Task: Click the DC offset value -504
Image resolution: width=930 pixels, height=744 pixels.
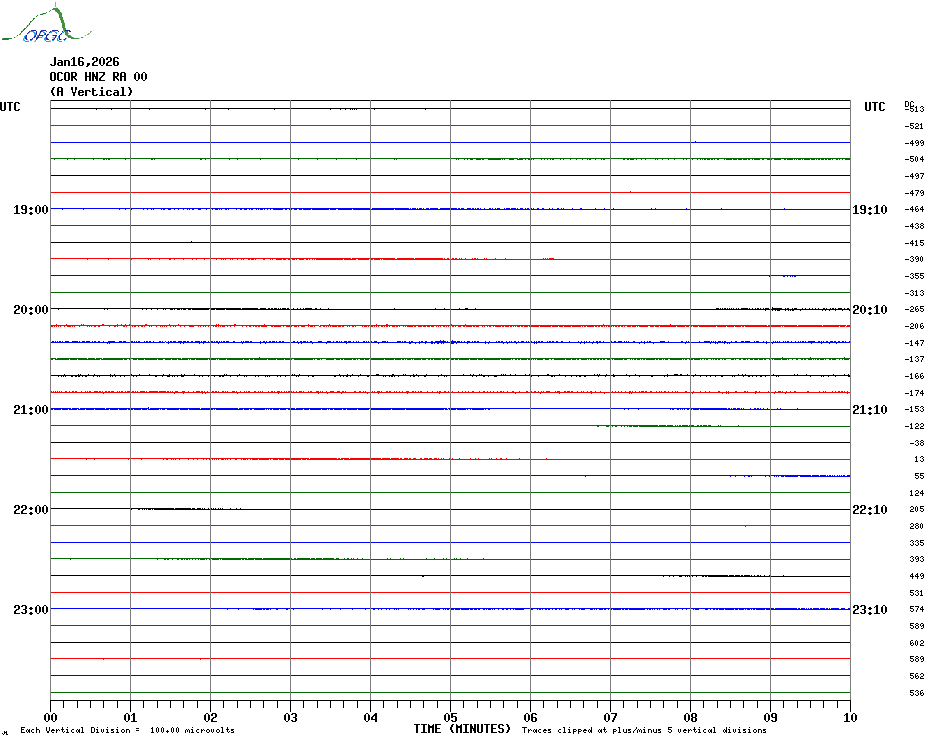Action: tap(914, 160)
